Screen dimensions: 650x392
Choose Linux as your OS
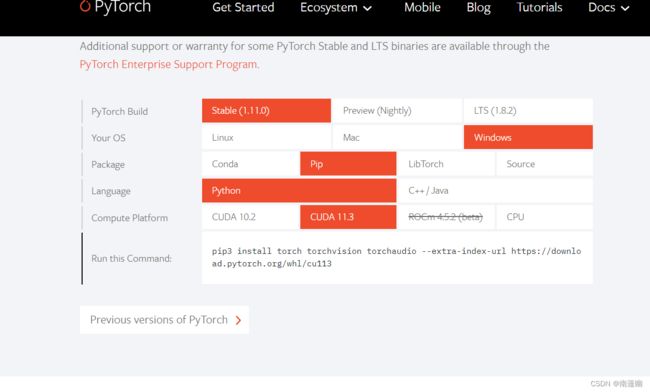[267, 137]
